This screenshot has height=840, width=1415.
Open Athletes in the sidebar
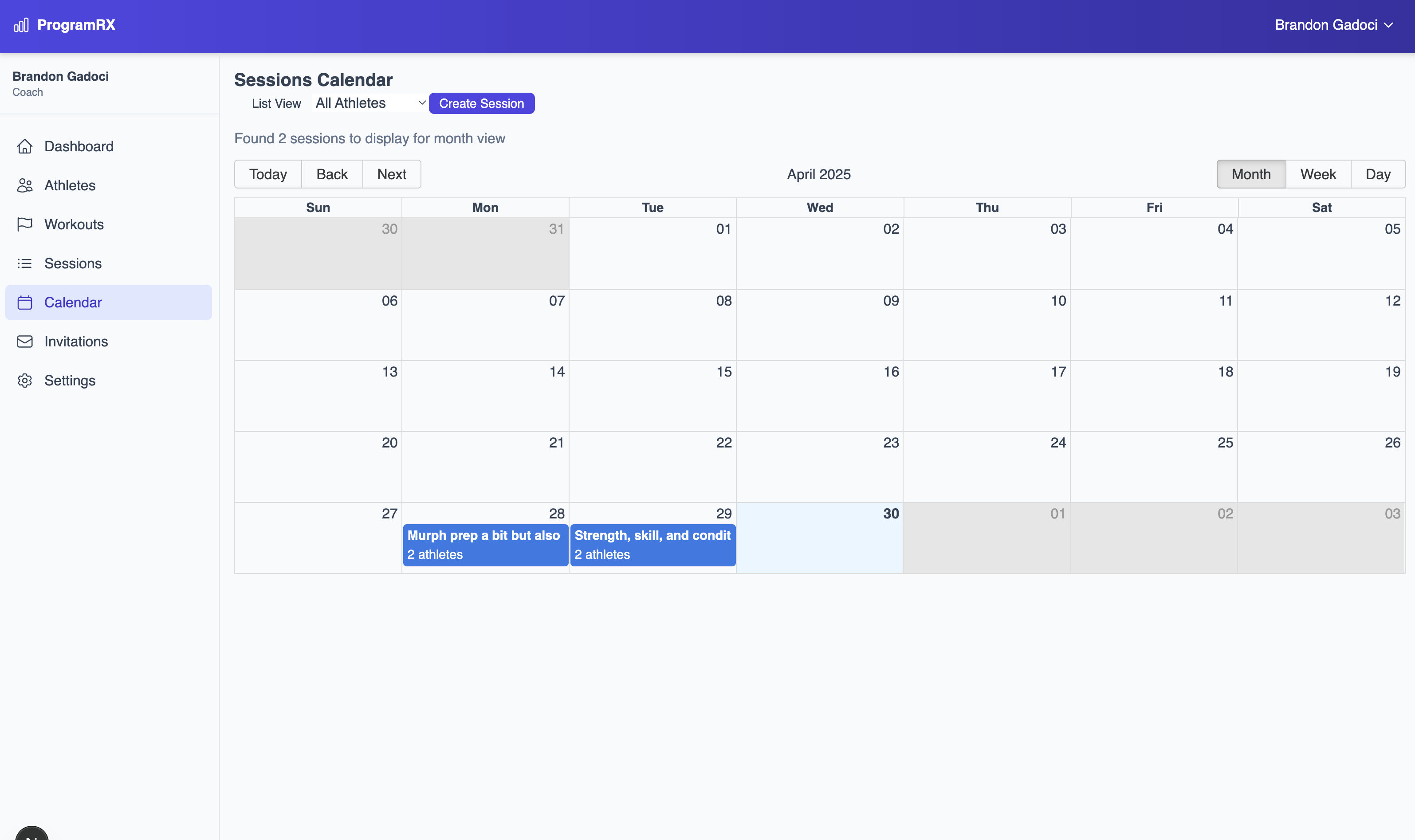(x=109, y=186)
